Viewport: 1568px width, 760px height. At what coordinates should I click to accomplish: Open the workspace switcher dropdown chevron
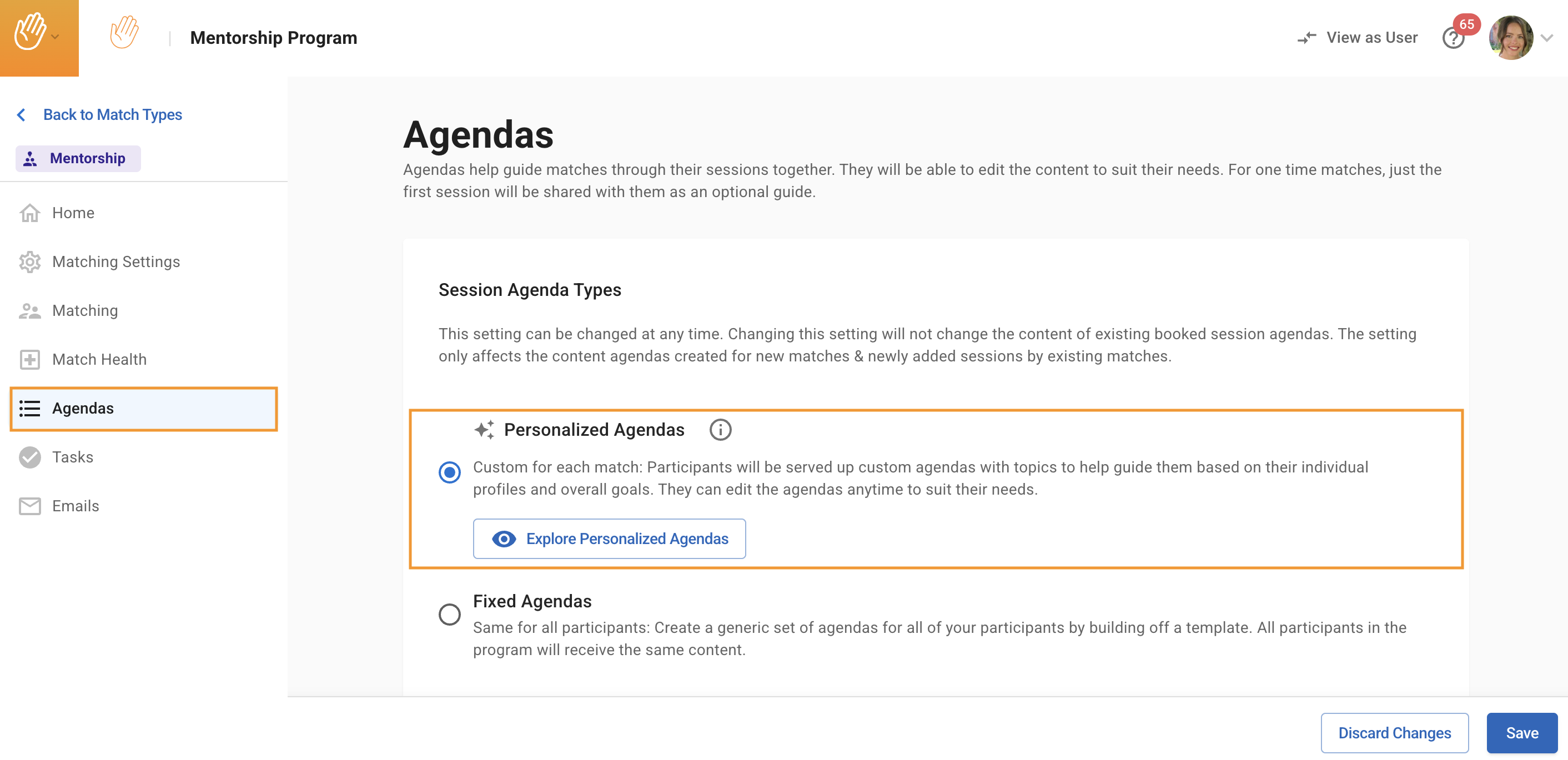[x=56, y=37]
